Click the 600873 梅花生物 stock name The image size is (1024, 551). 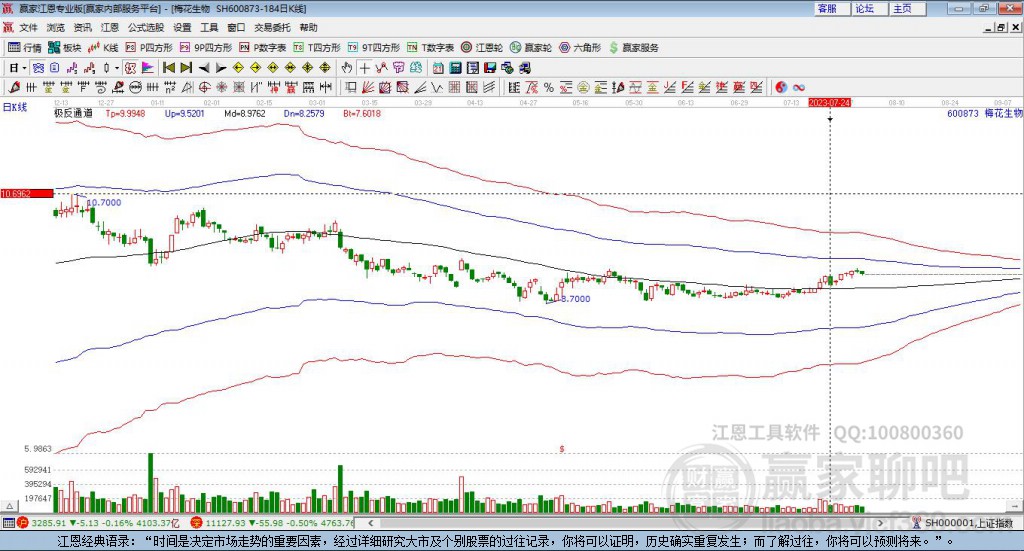click(x=985, y=113)
